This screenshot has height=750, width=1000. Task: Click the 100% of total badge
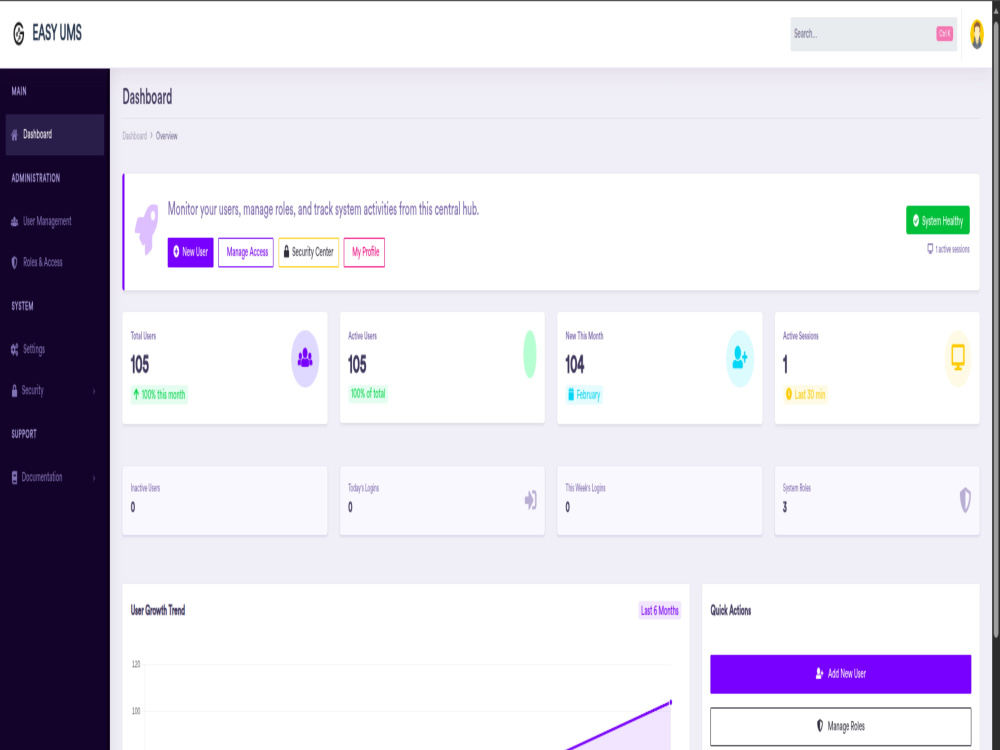point(368,393)
